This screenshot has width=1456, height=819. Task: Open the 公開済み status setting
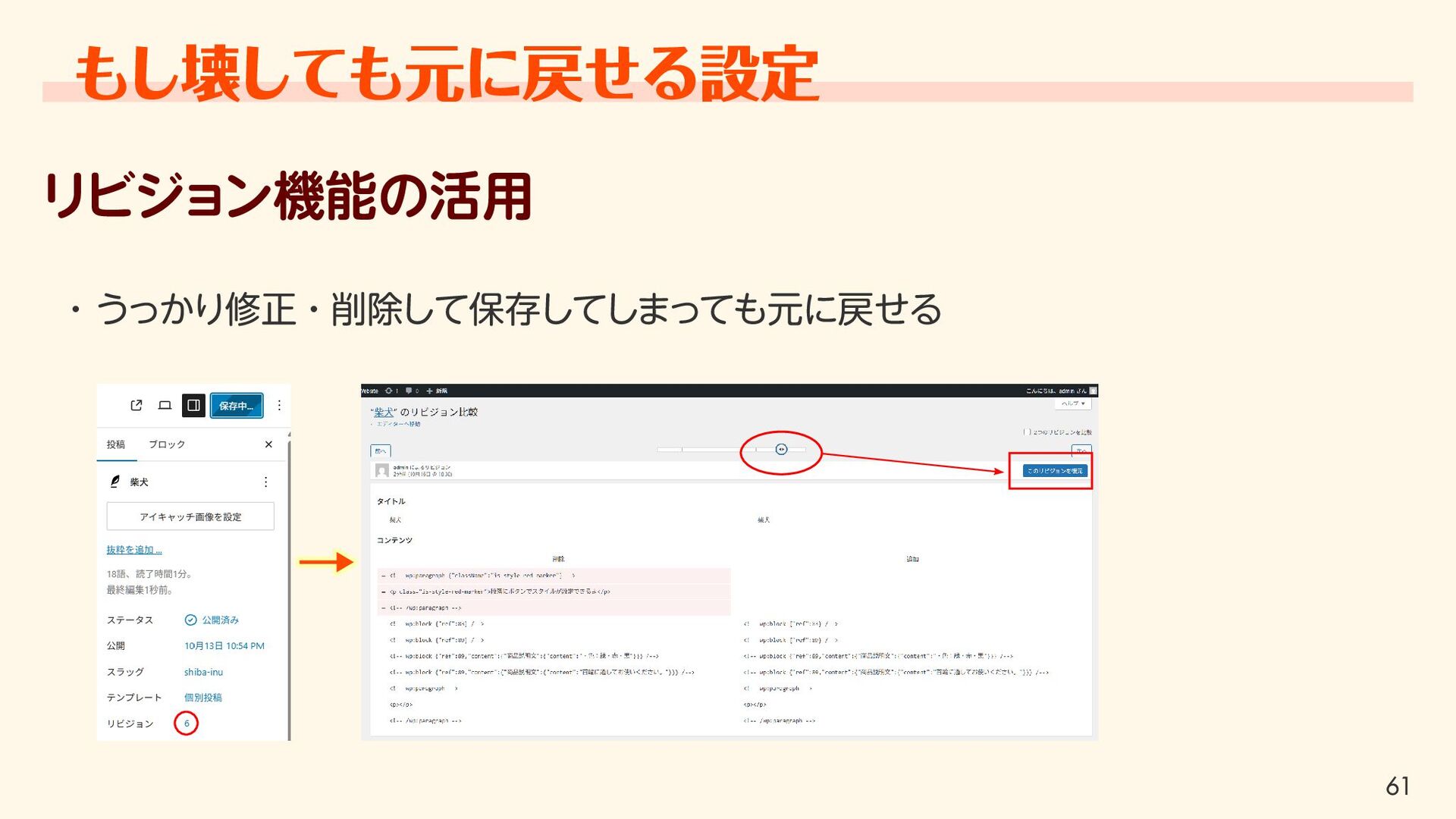coord(212,620)
